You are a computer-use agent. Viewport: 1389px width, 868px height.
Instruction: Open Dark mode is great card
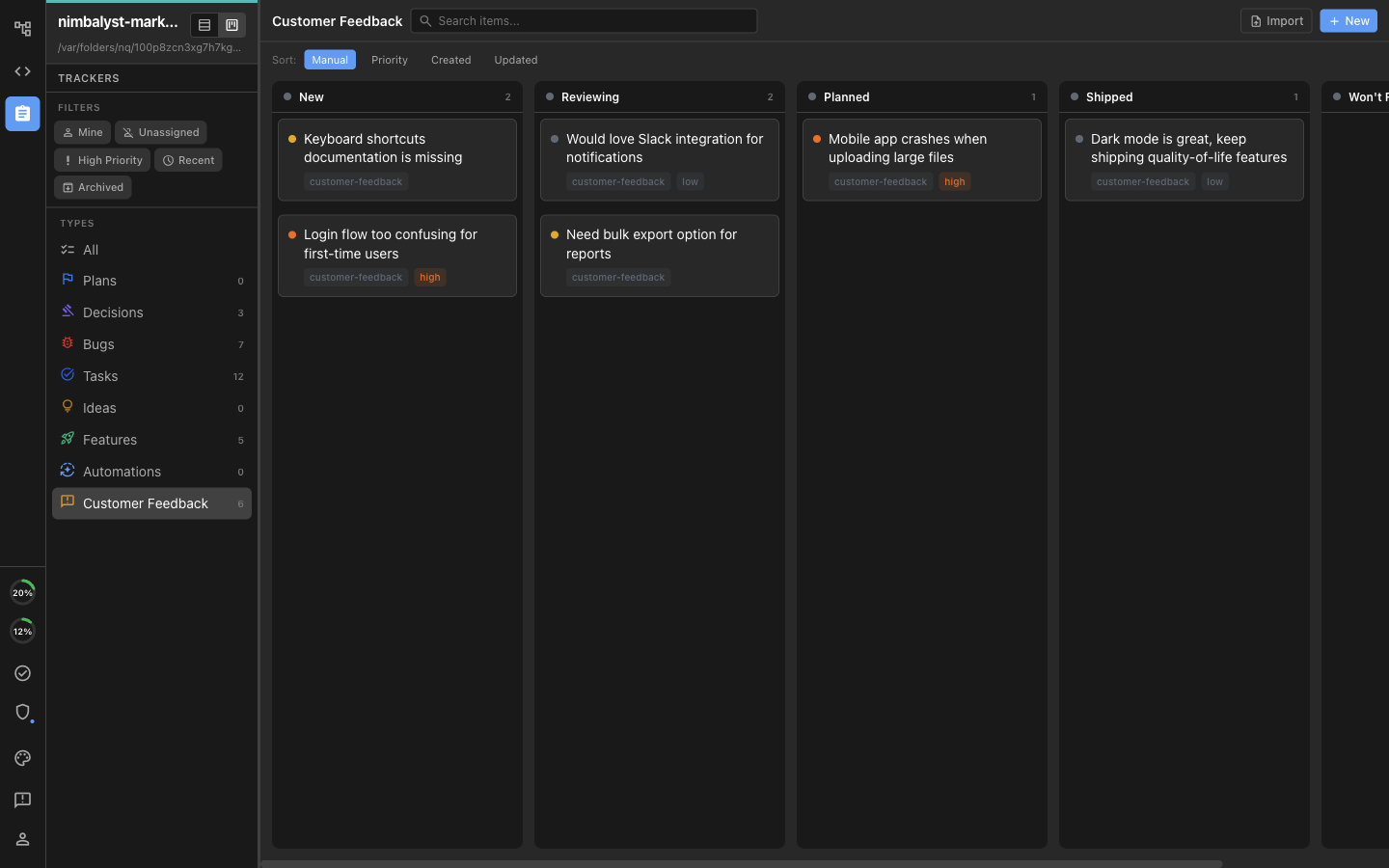tap(1185, 160)
